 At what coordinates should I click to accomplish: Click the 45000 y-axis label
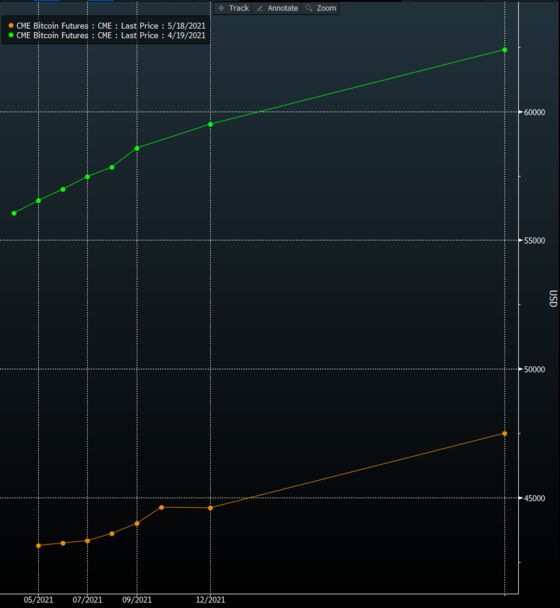point(534,498)
